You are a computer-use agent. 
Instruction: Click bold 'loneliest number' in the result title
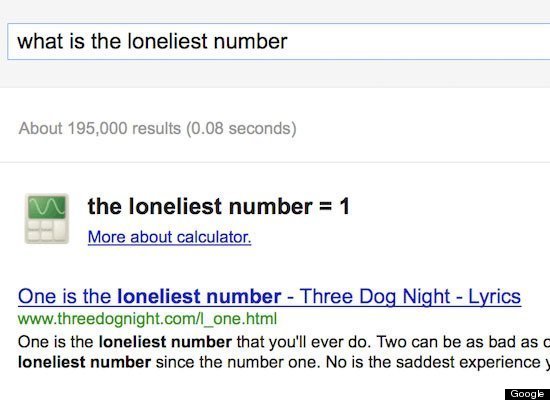point(199,296)
